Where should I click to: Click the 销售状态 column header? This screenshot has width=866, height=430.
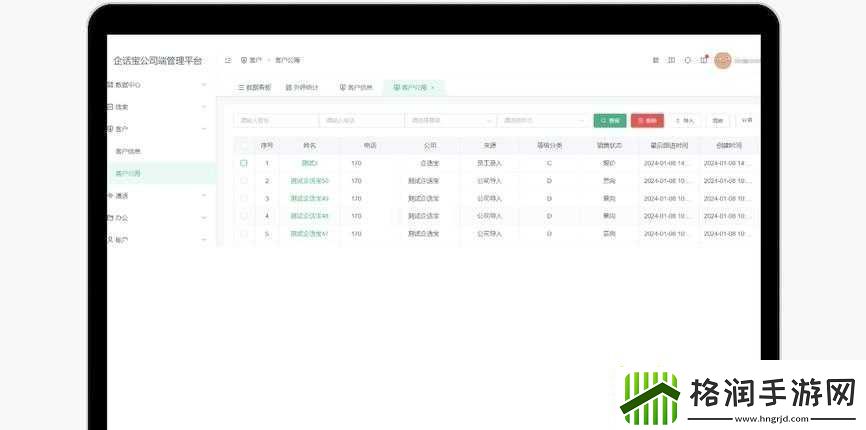click(x=609, y=146)
